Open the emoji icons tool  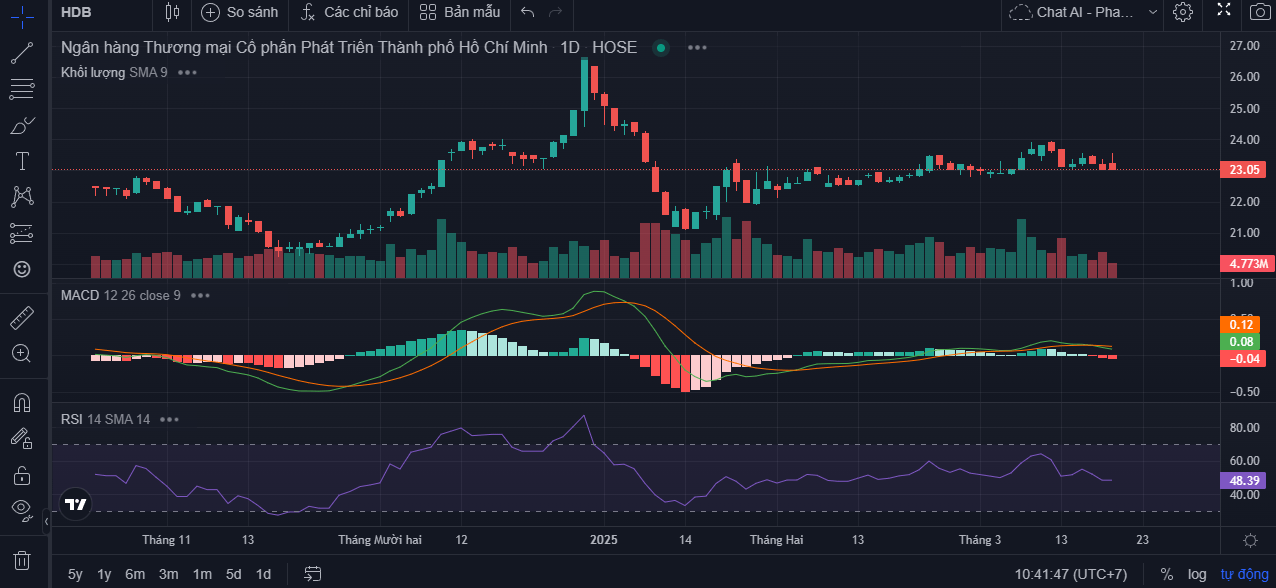(22, 269)
